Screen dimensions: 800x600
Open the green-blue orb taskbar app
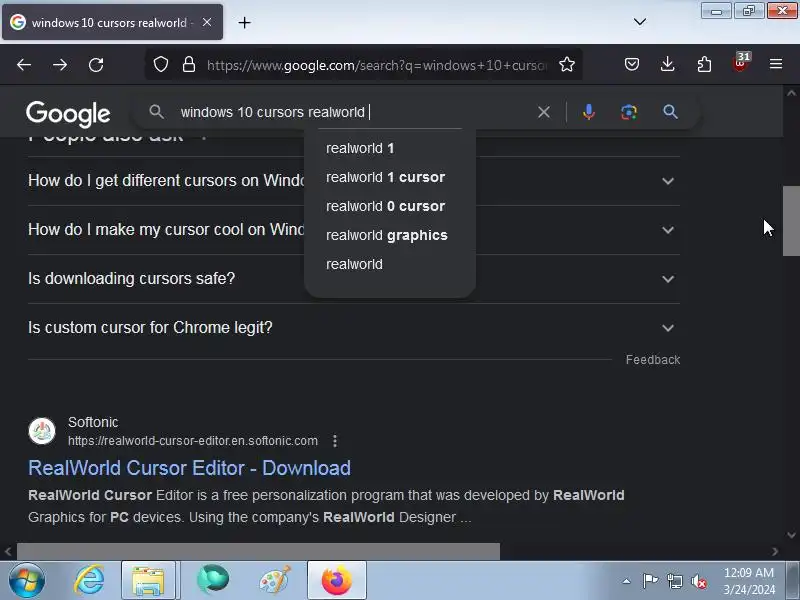[x=213, y=580]
